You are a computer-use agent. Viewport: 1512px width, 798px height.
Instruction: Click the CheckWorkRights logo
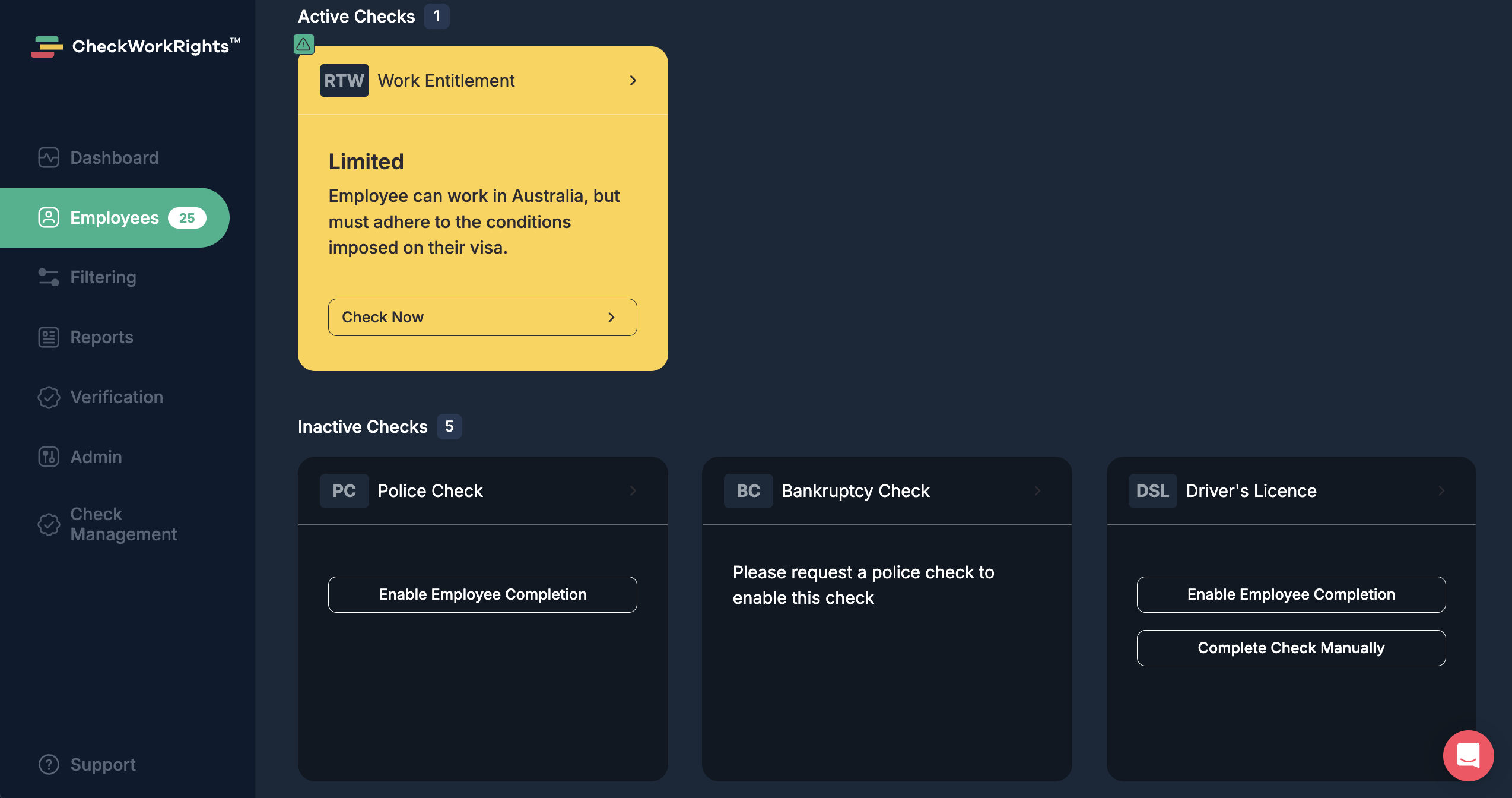tap(135, 46)
